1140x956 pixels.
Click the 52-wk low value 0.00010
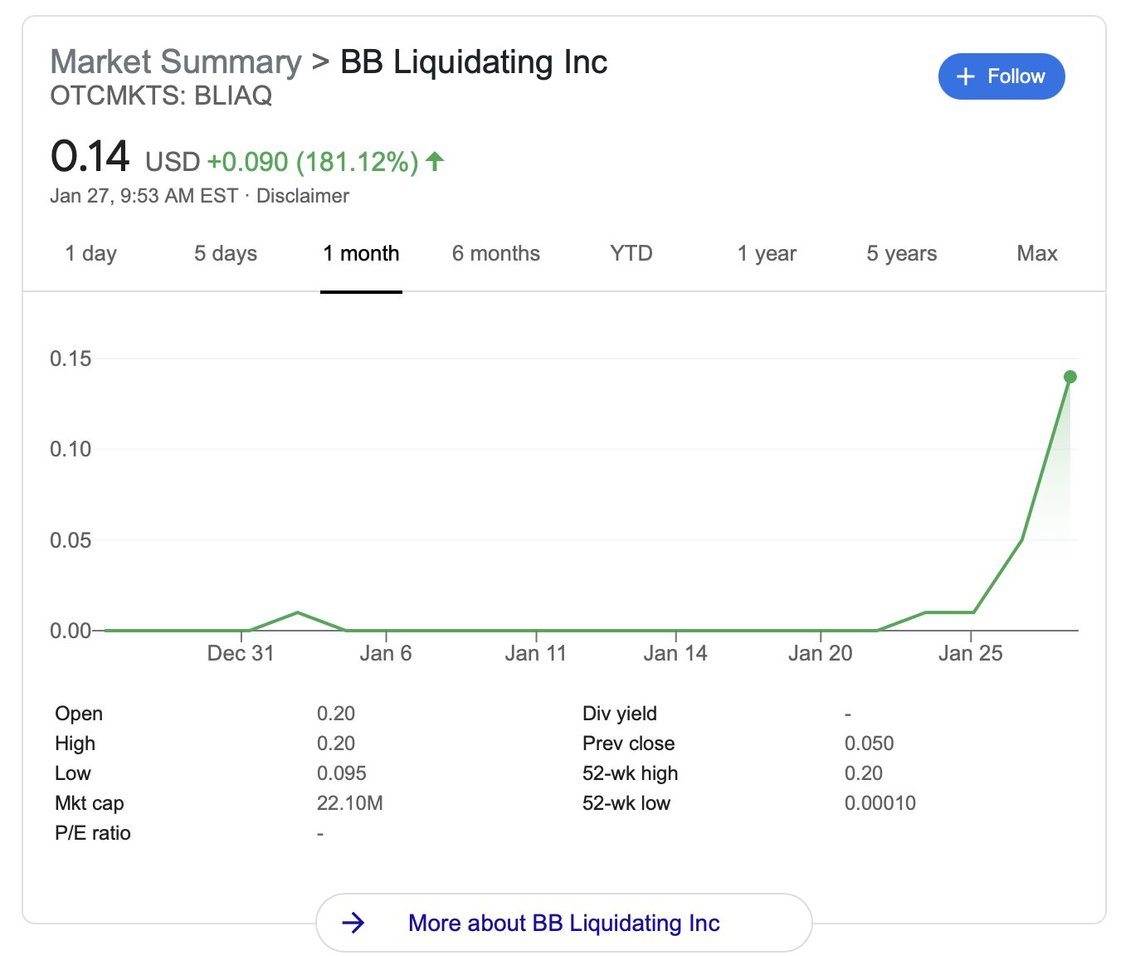tap(880, 803)
